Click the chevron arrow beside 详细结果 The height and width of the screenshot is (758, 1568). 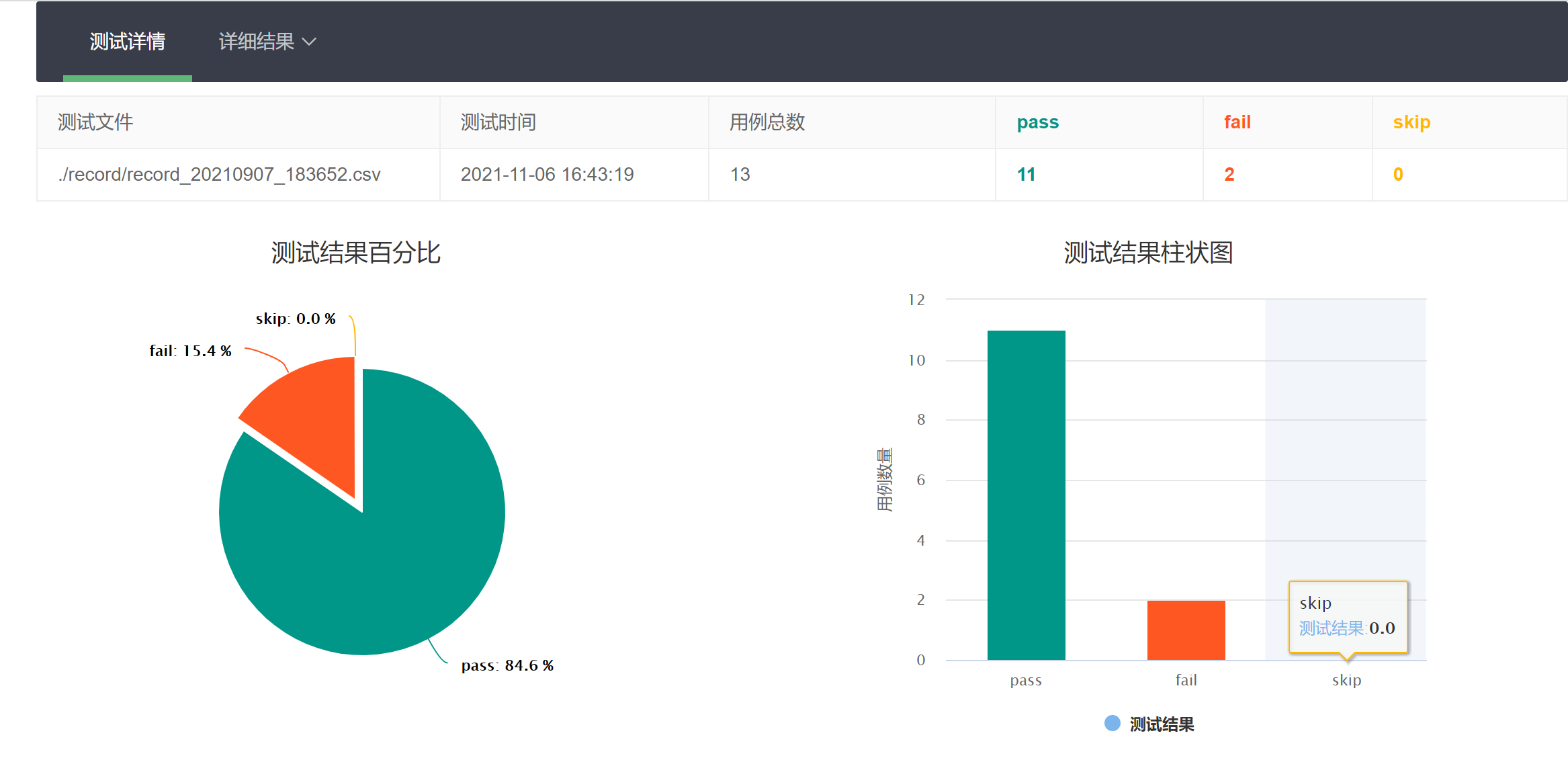coord(309,42)
